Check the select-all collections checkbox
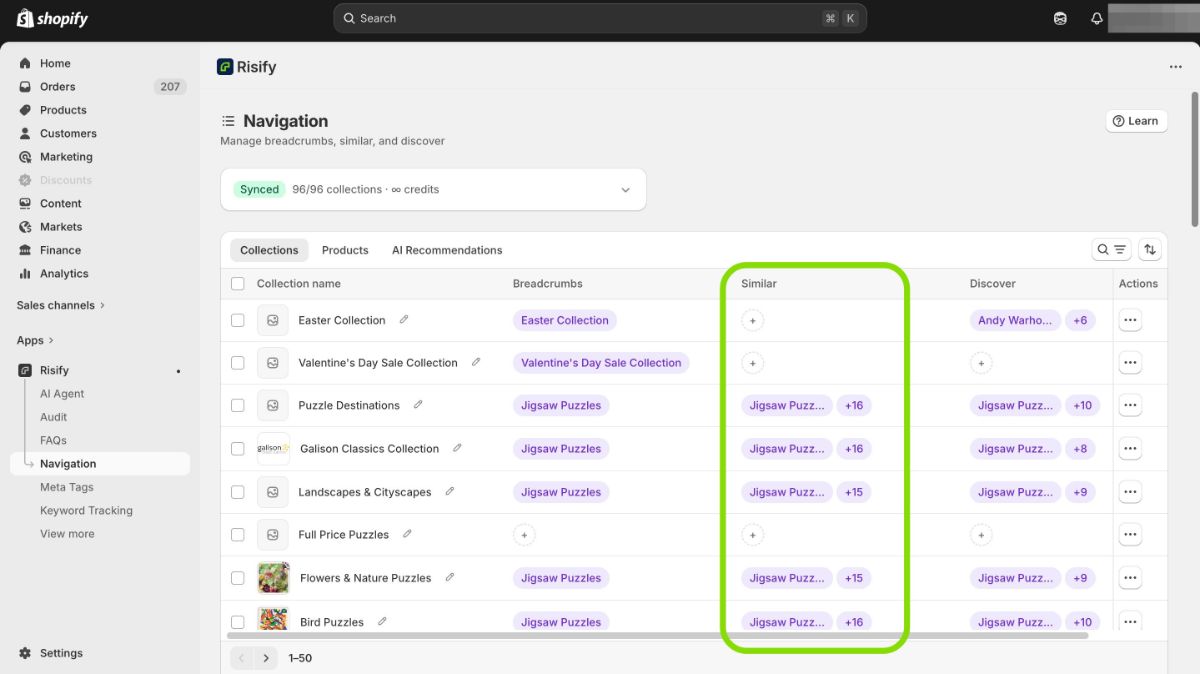The width and height of the screenshot is (1200, 674). point(238,284)
